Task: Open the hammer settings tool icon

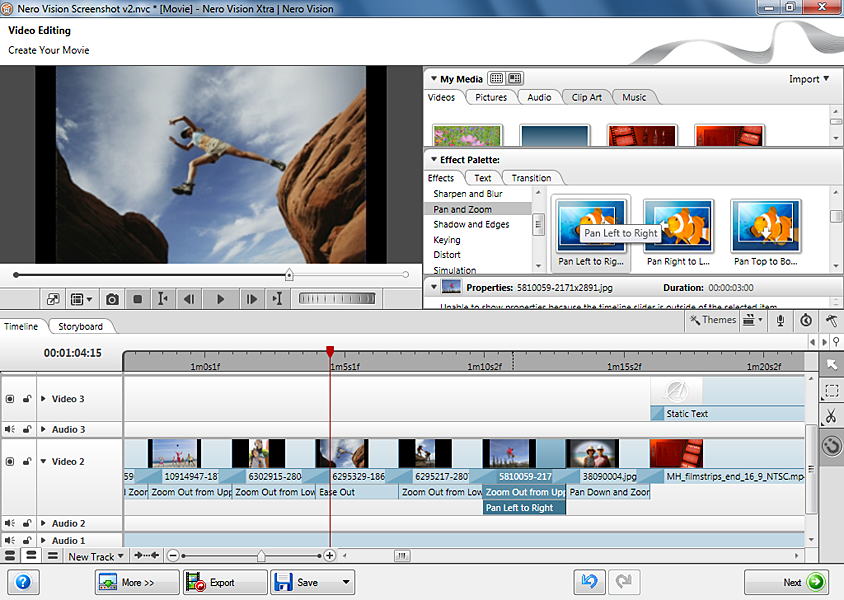Action: pos(831,320)
